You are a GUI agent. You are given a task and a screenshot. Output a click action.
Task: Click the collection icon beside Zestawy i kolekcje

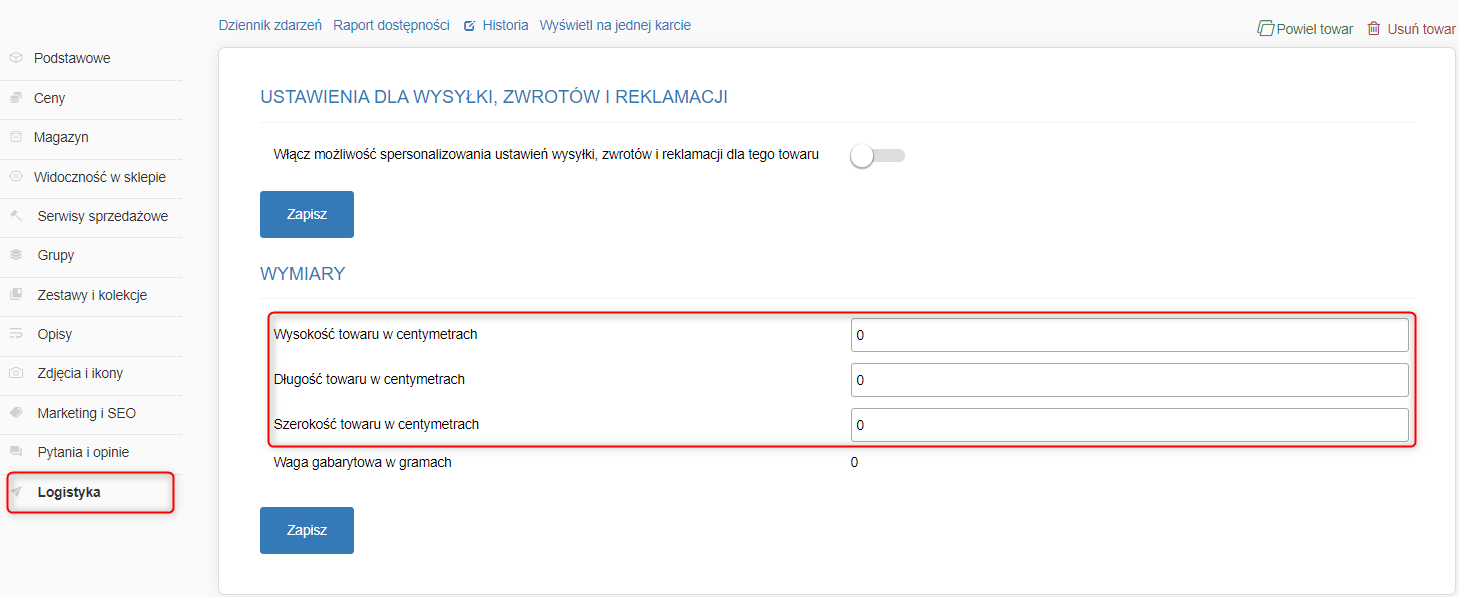(x=16, y=295)
